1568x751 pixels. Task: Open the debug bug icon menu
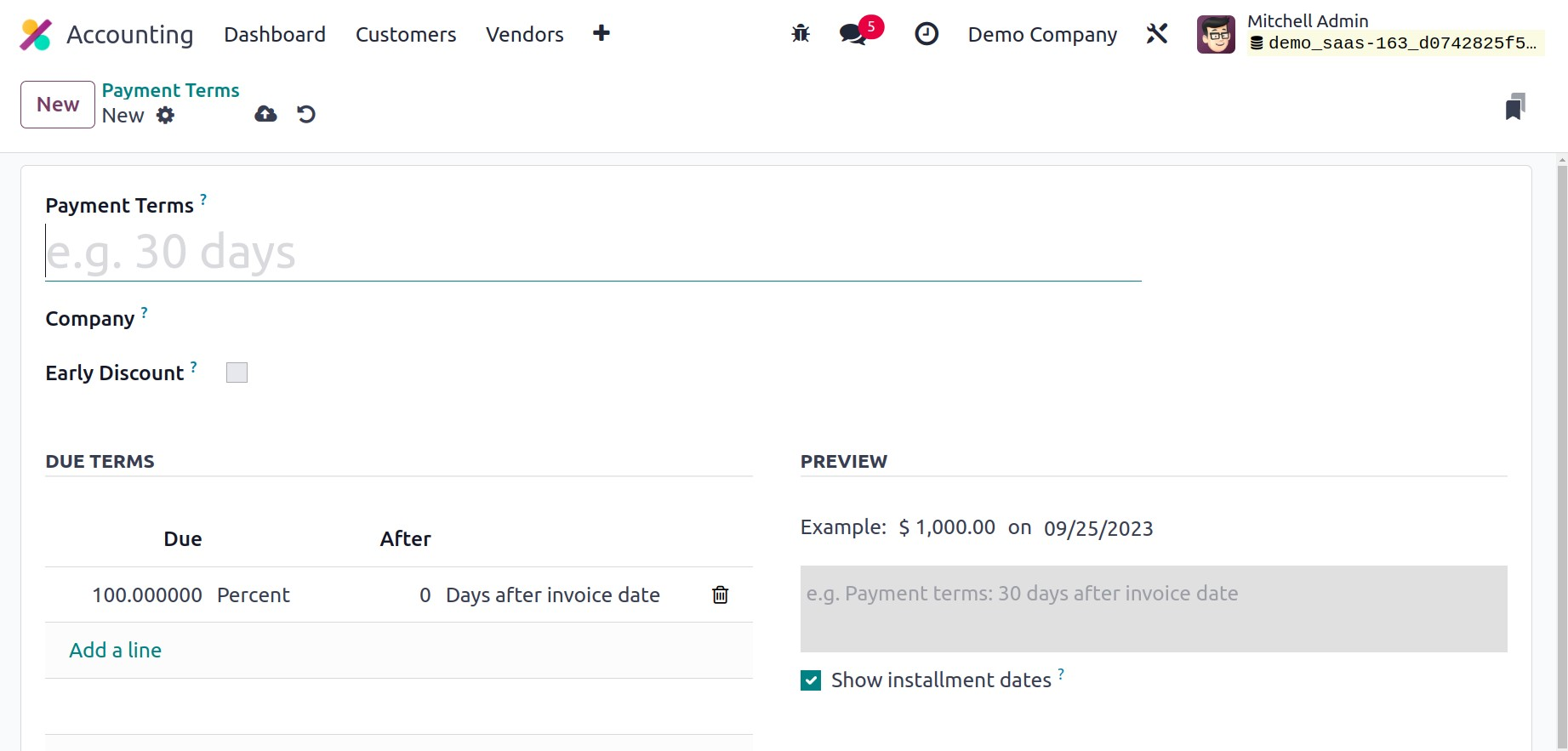tap(800, 34)
